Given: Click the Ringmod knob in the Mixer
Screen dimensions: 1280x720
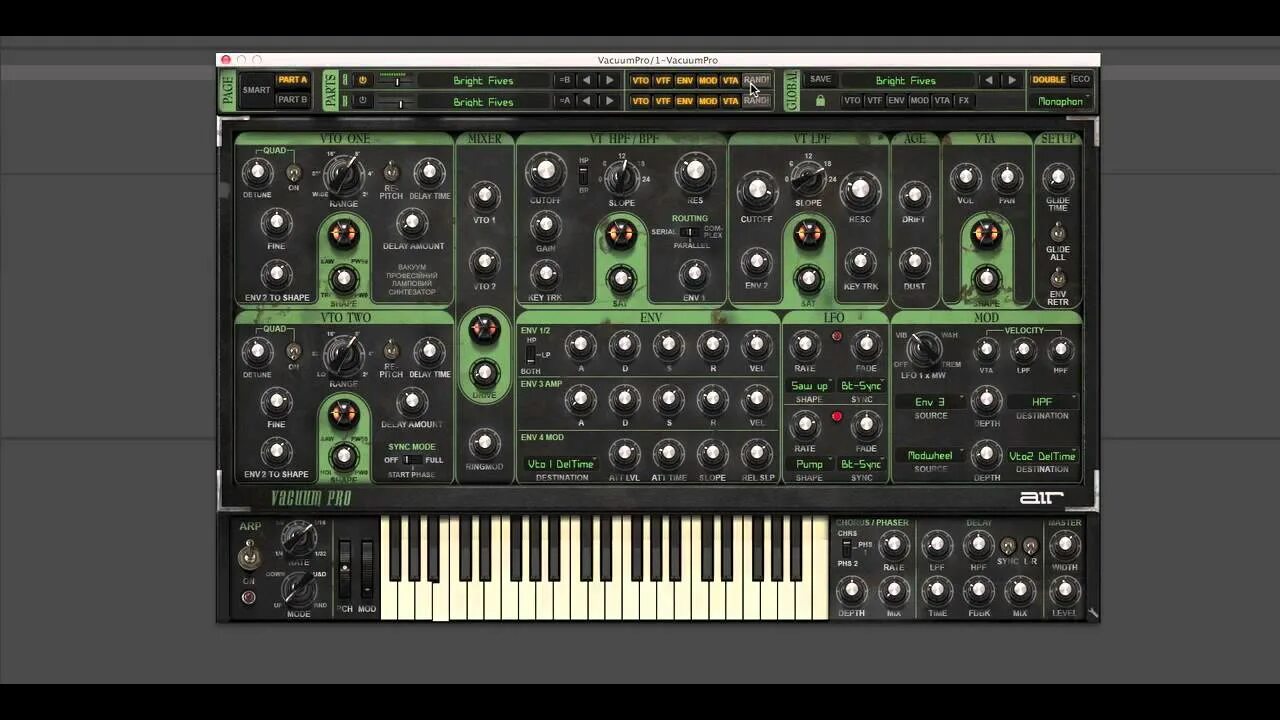Looking at the screenshot, I should point(485,443).
